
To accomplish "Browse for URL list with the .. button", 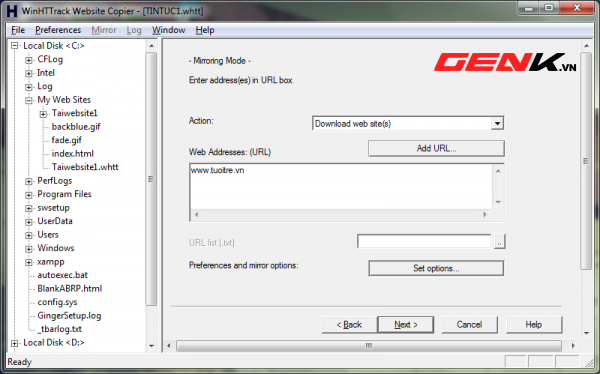I will click(x=499, y=242).
